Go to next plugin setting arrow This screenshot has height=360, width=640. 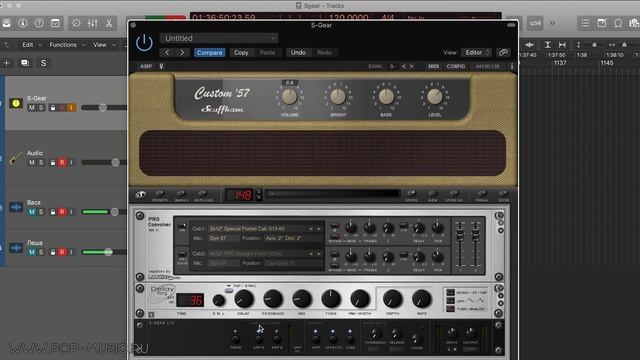coord(182,53)
